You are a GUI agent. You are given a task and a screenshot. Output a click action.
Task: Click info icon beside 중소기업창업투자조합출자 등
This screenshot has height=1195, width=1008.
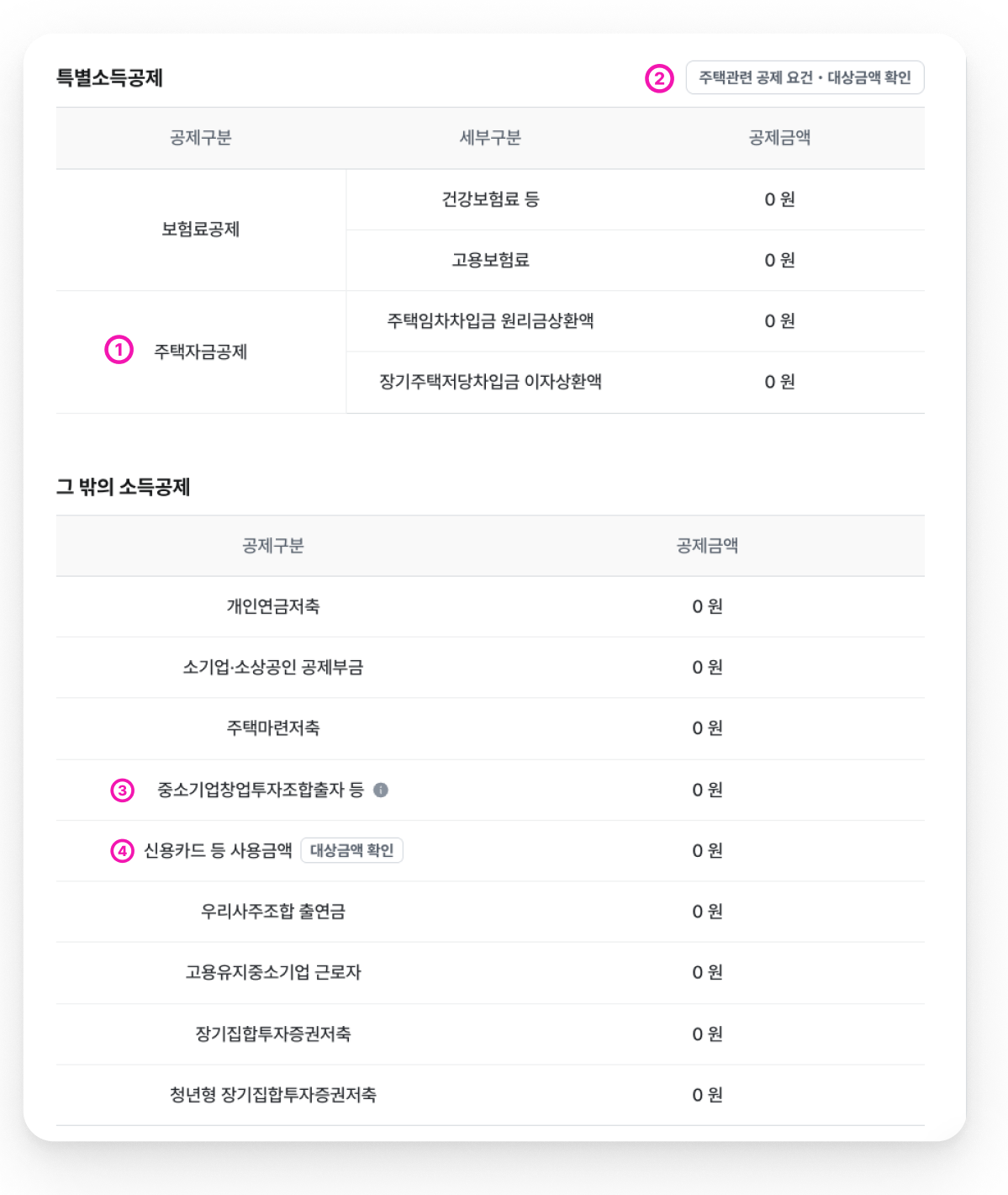pyautogui.click(x=381, y=790)
